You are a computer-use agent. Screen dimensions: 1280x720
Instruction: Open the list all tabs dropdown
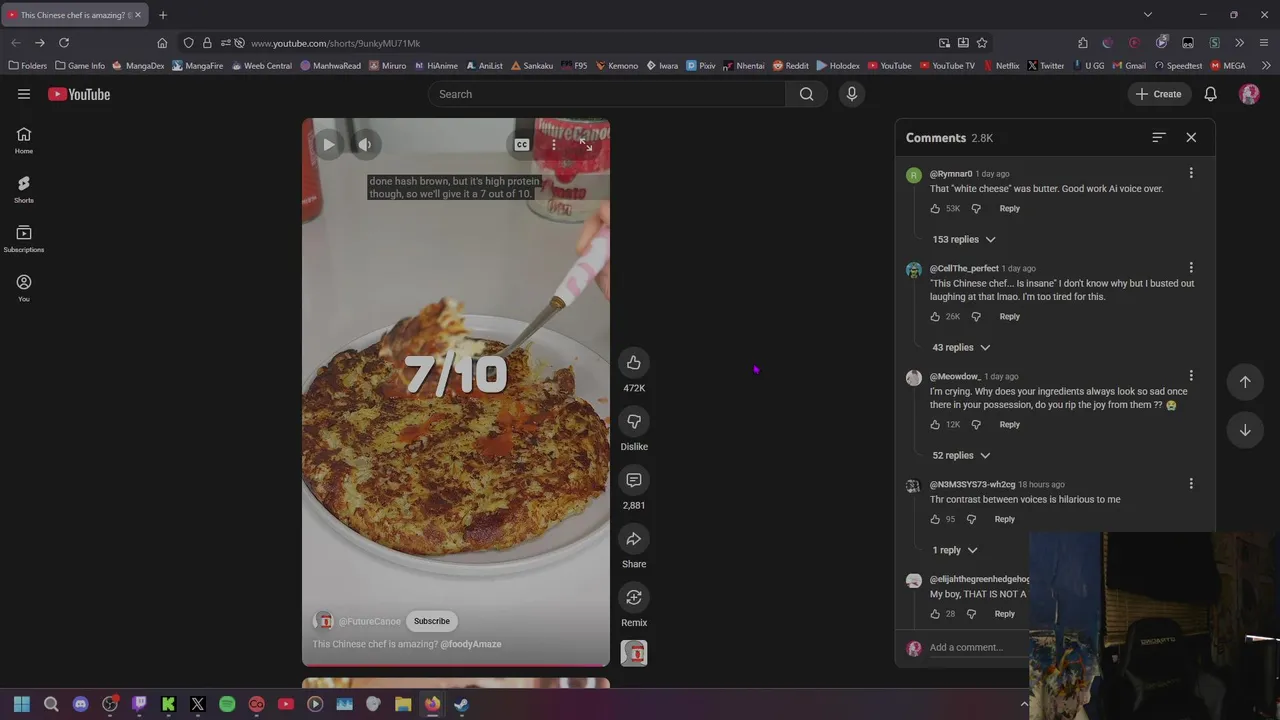coord(1148,15)
